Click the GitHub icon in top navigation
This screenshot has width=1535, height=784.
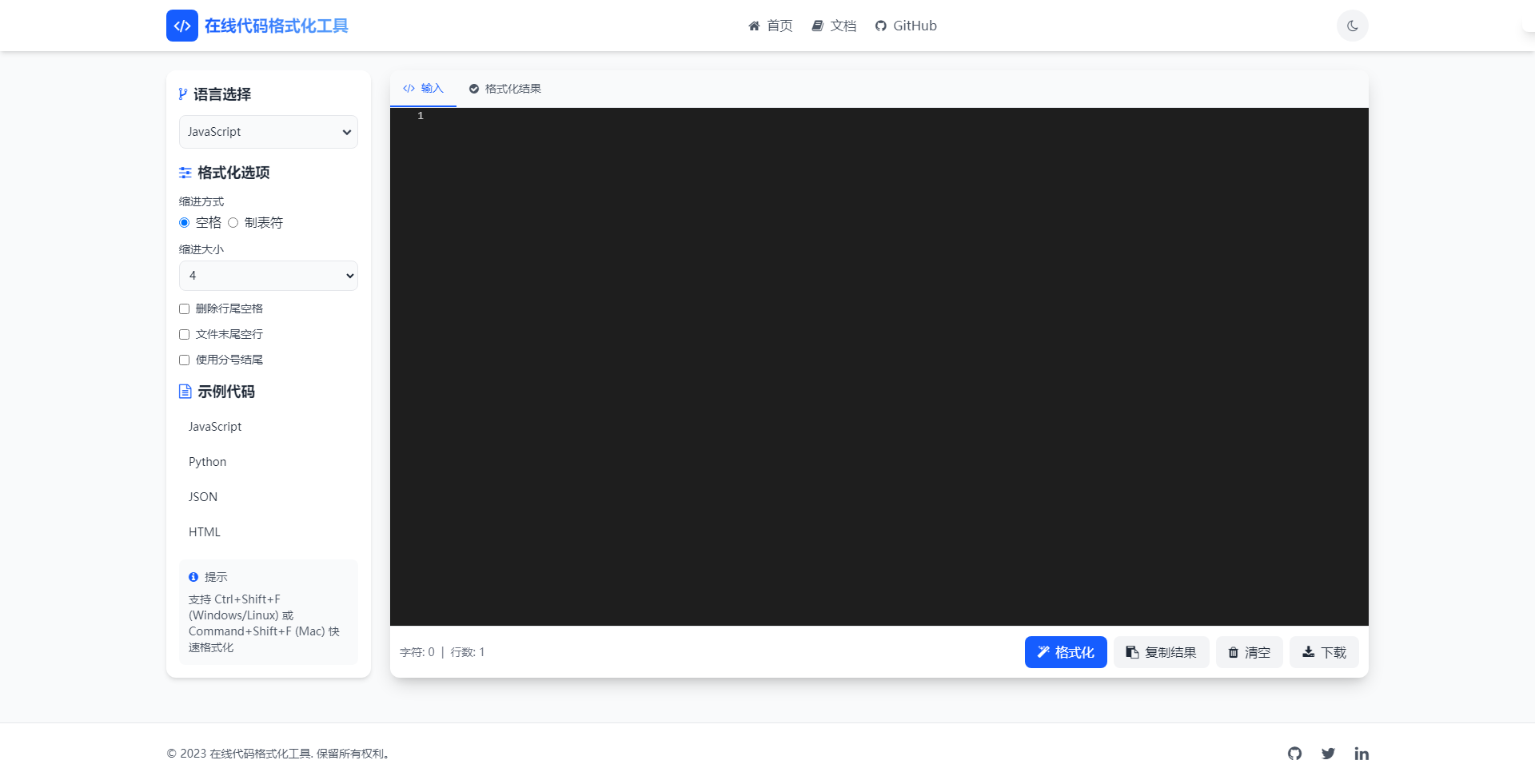(x=880, y=26)
